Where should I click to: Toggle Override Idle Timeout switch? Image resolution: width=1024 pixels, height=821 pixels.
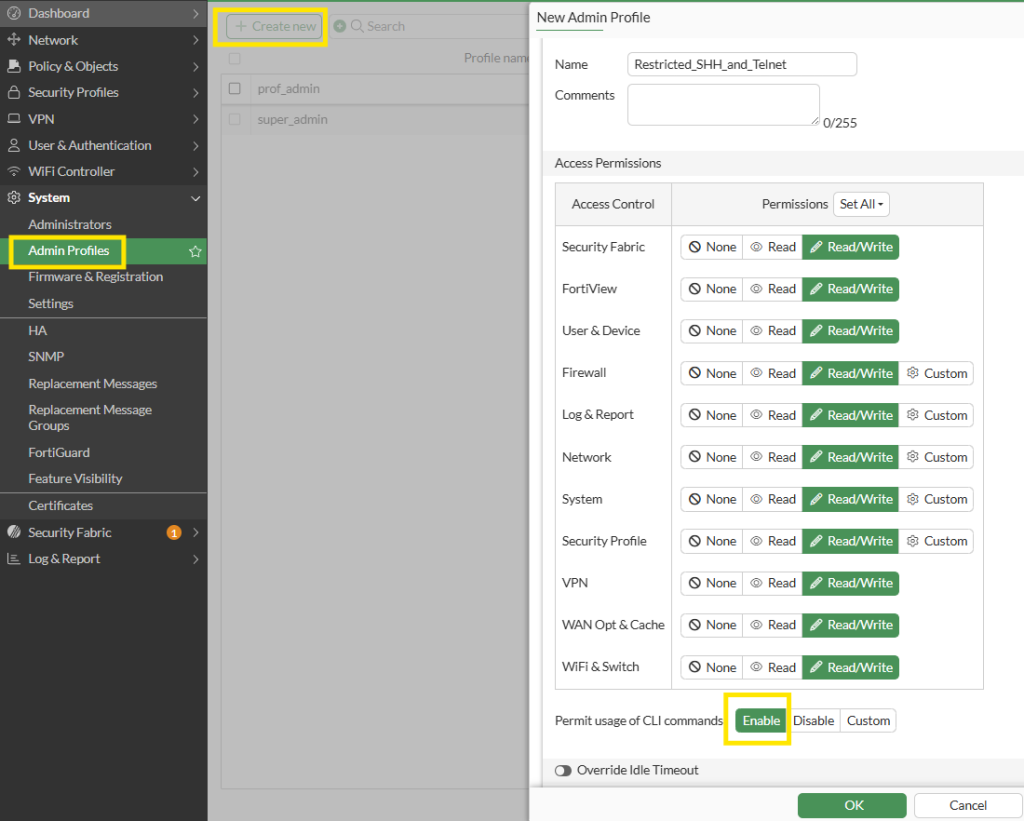click(563, 771)
